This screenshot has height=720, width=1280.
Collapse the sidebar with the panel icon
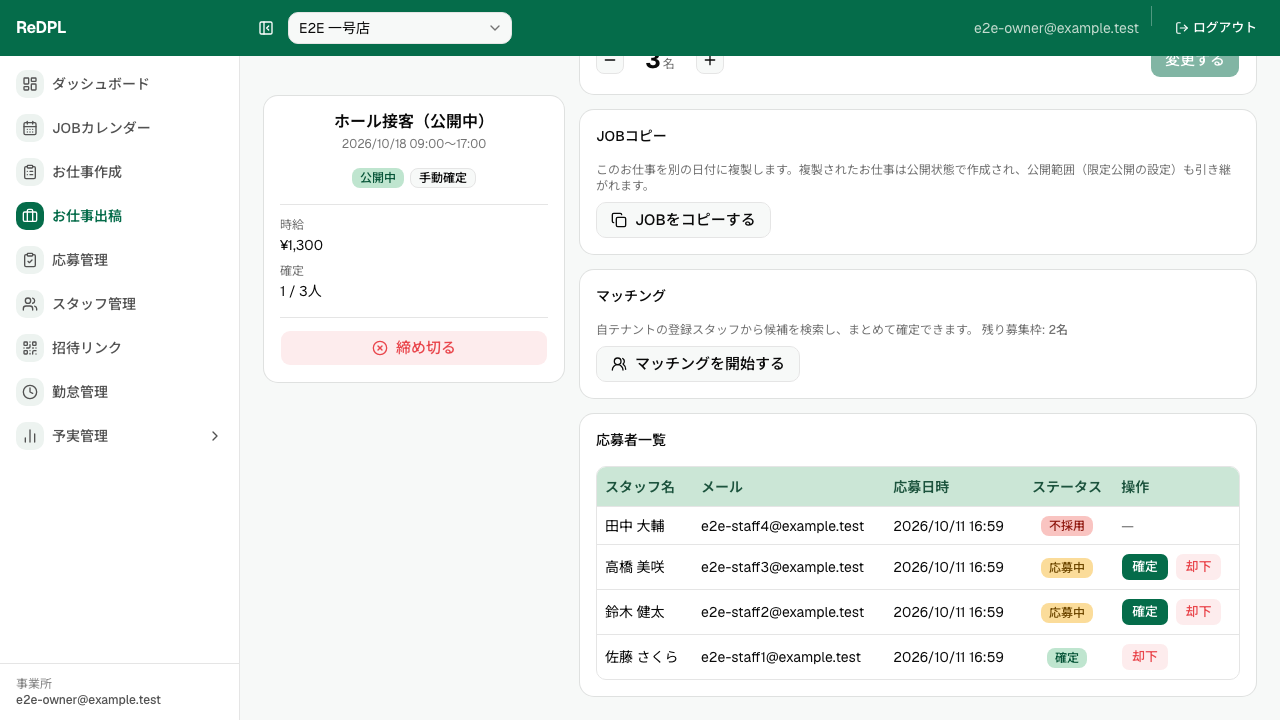pos(266,28)
